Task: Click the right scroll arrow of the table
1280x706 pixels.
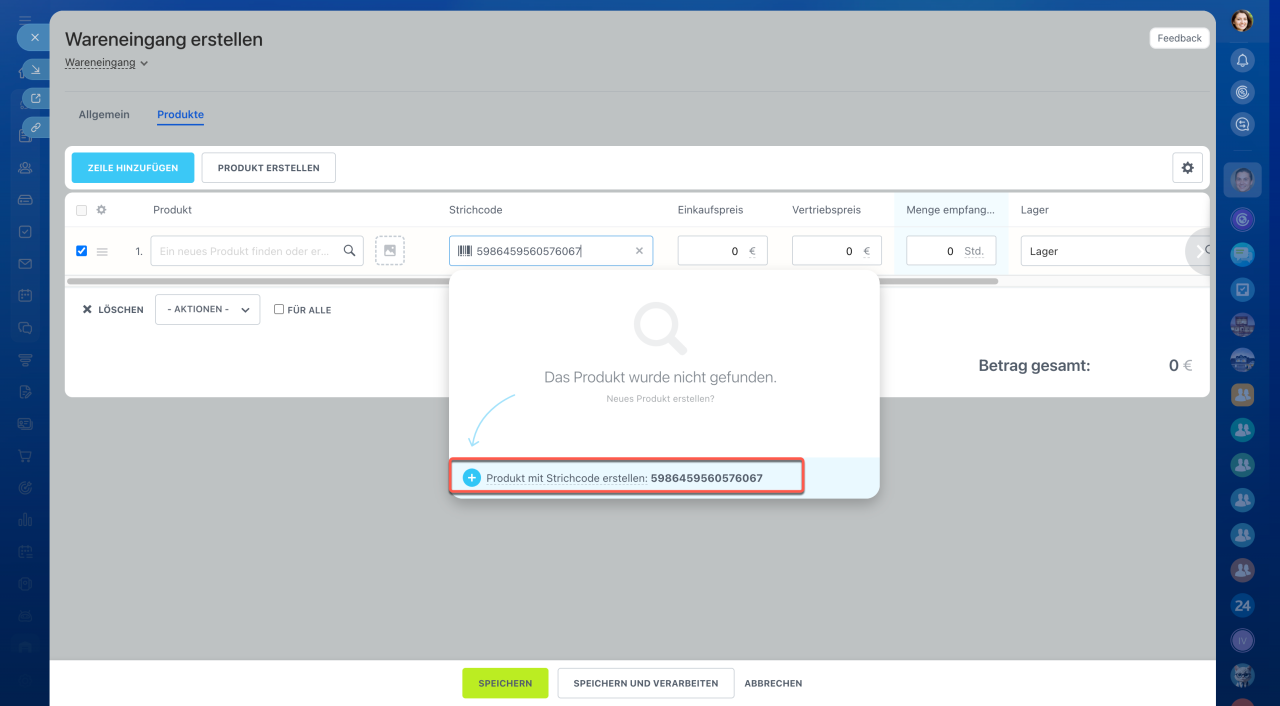Action: [1198, 251]
